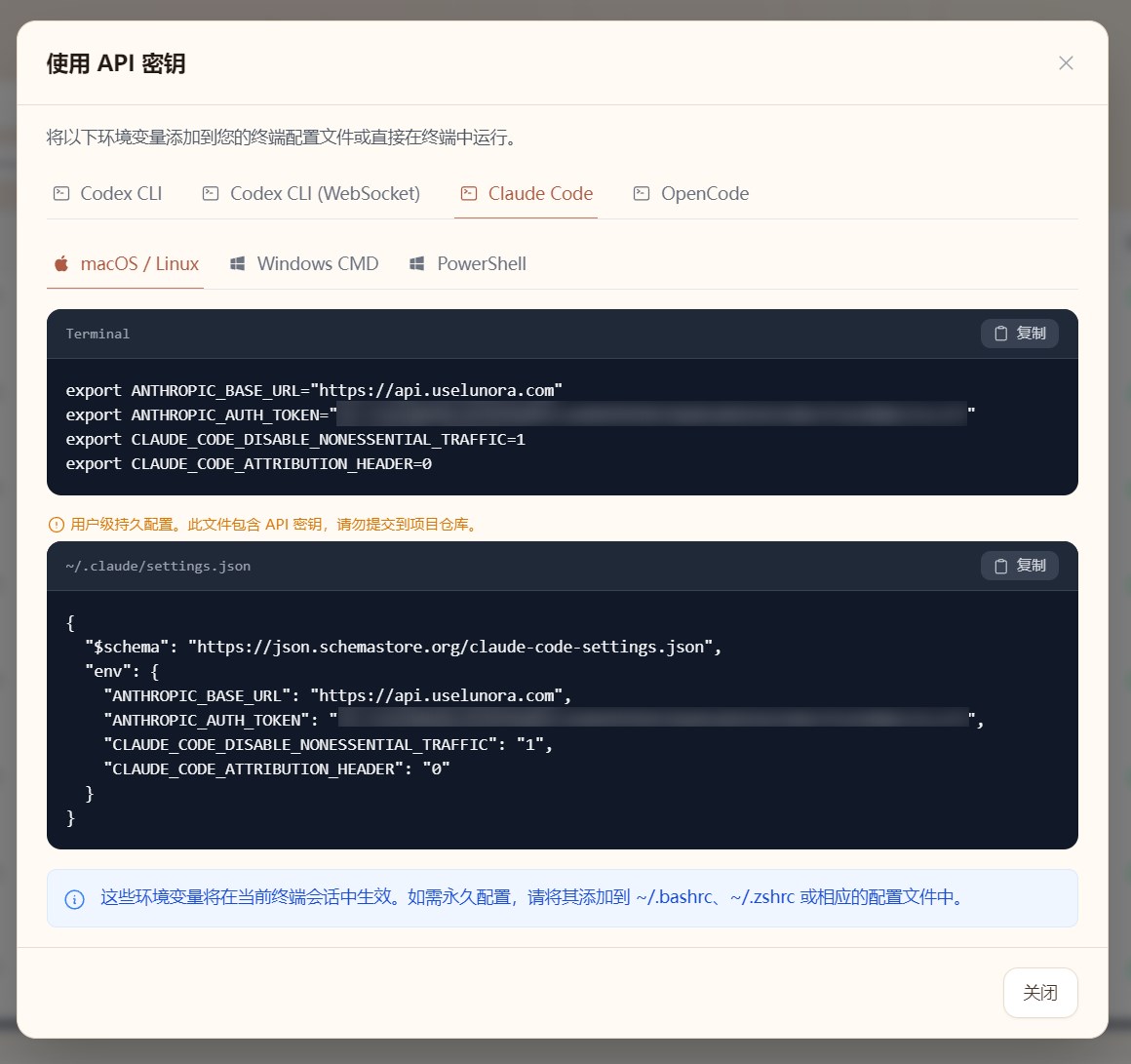
Task: Switch to Windows CMD instructions
Action: point(304,264)
